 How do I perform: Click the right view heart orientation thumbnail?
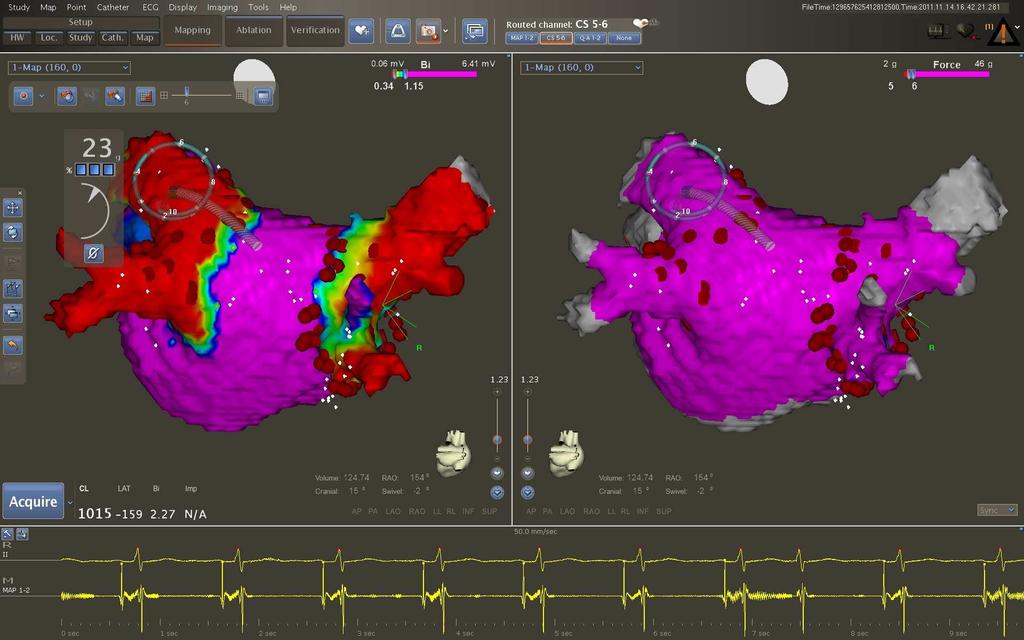(567, 452)
